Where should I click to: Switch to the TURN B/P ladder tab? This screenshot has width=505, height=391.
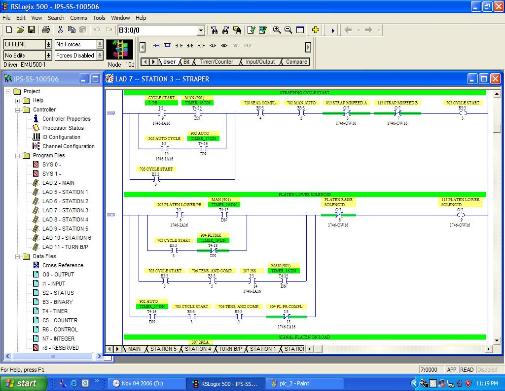click(x=229, y=349)
